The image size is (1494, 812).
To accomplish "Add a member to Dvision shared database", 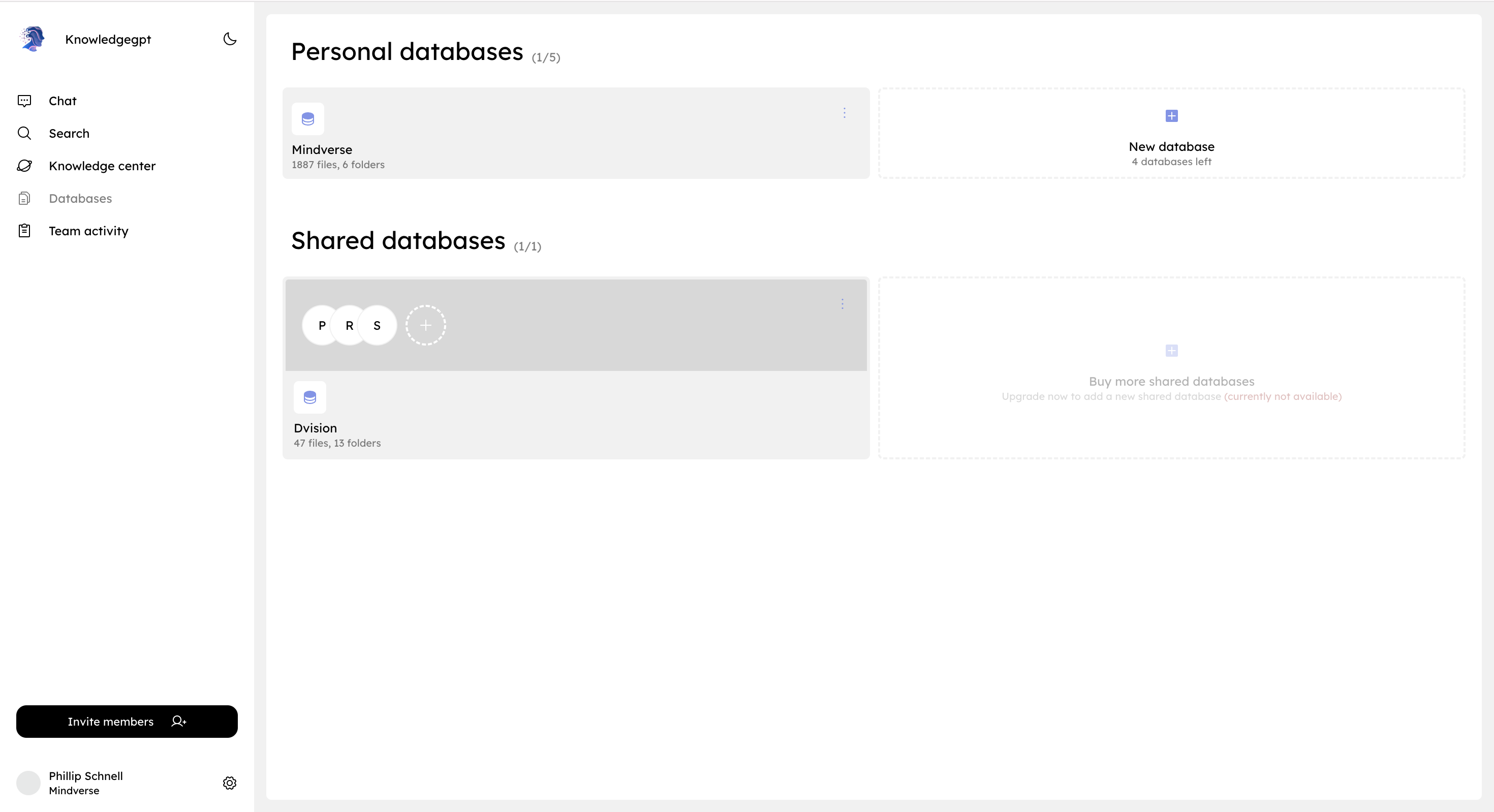I will 426,325.
